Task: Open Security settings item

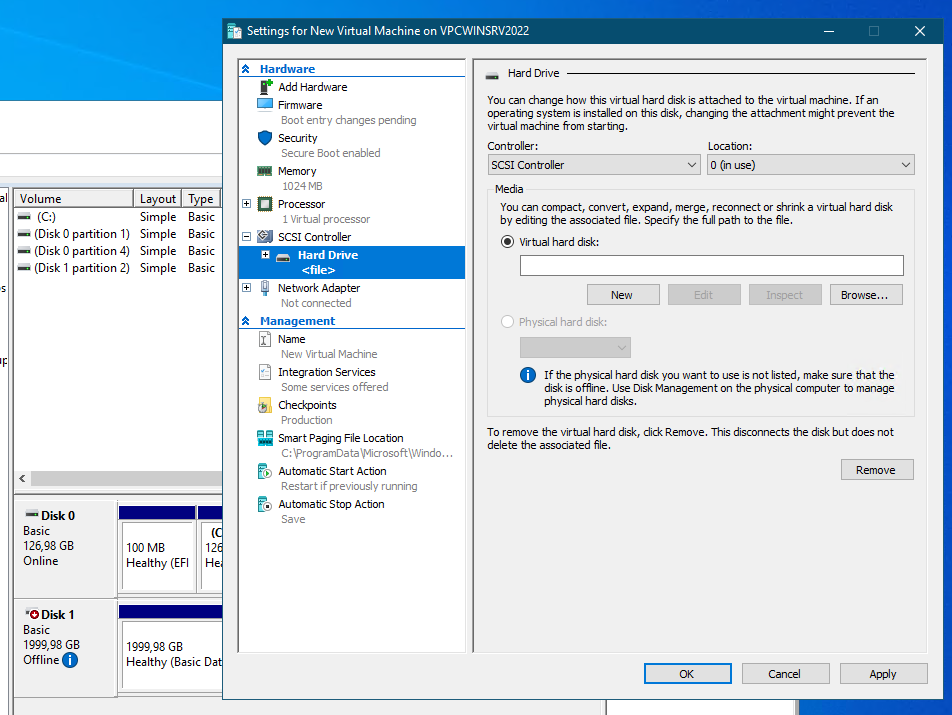Action: 298,138
